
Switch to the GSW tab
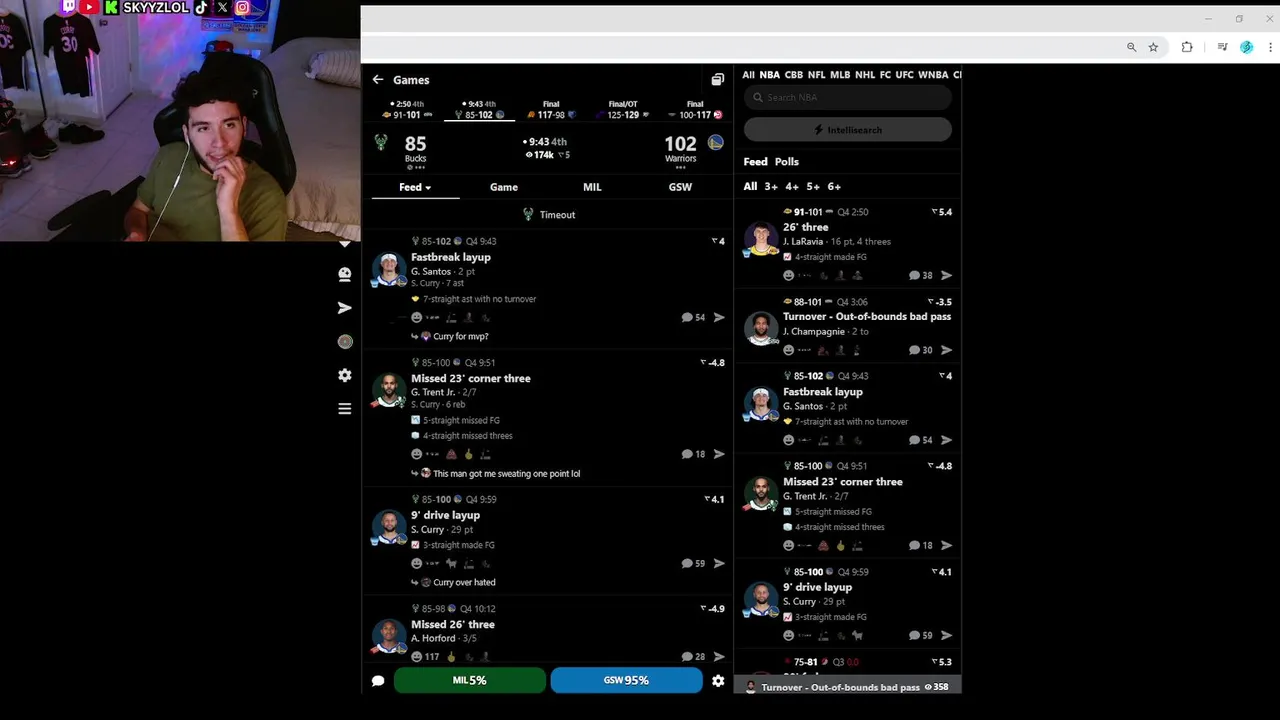[680, 187]
